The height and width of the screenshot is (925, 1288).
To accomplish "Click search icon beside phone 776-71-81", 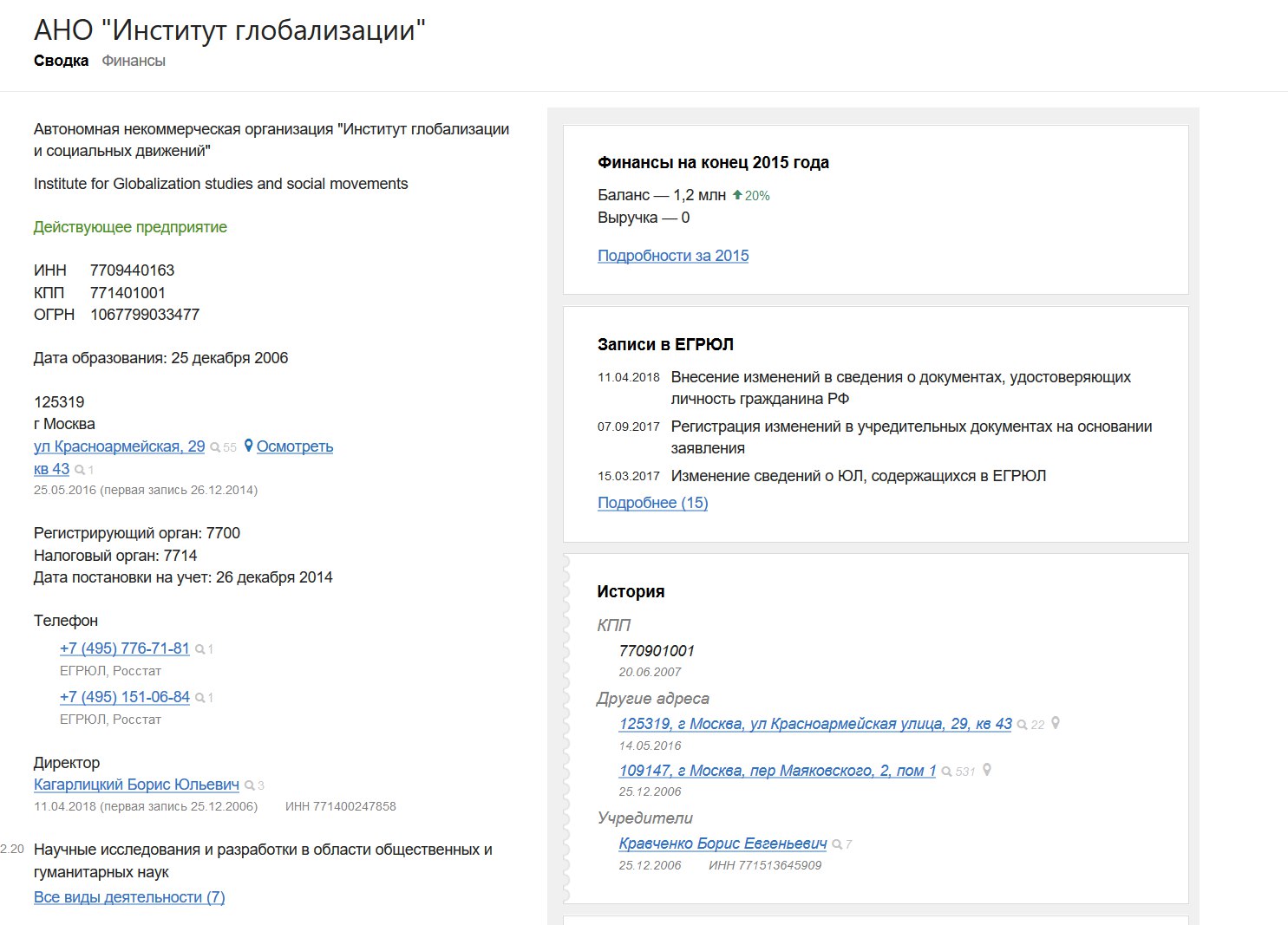I will click(x=199, y=649).
